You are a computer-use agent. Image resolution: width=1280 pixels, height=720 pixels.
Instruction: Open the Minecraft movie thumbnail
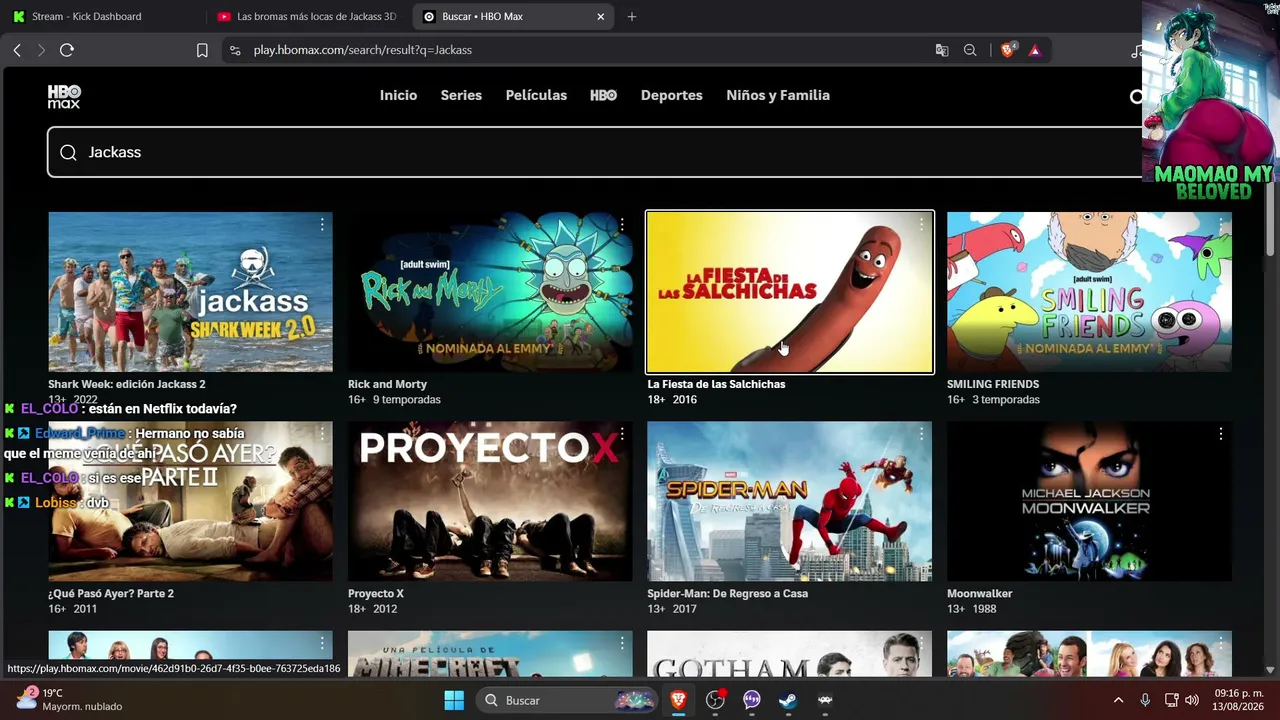click(x=490, y=654)
